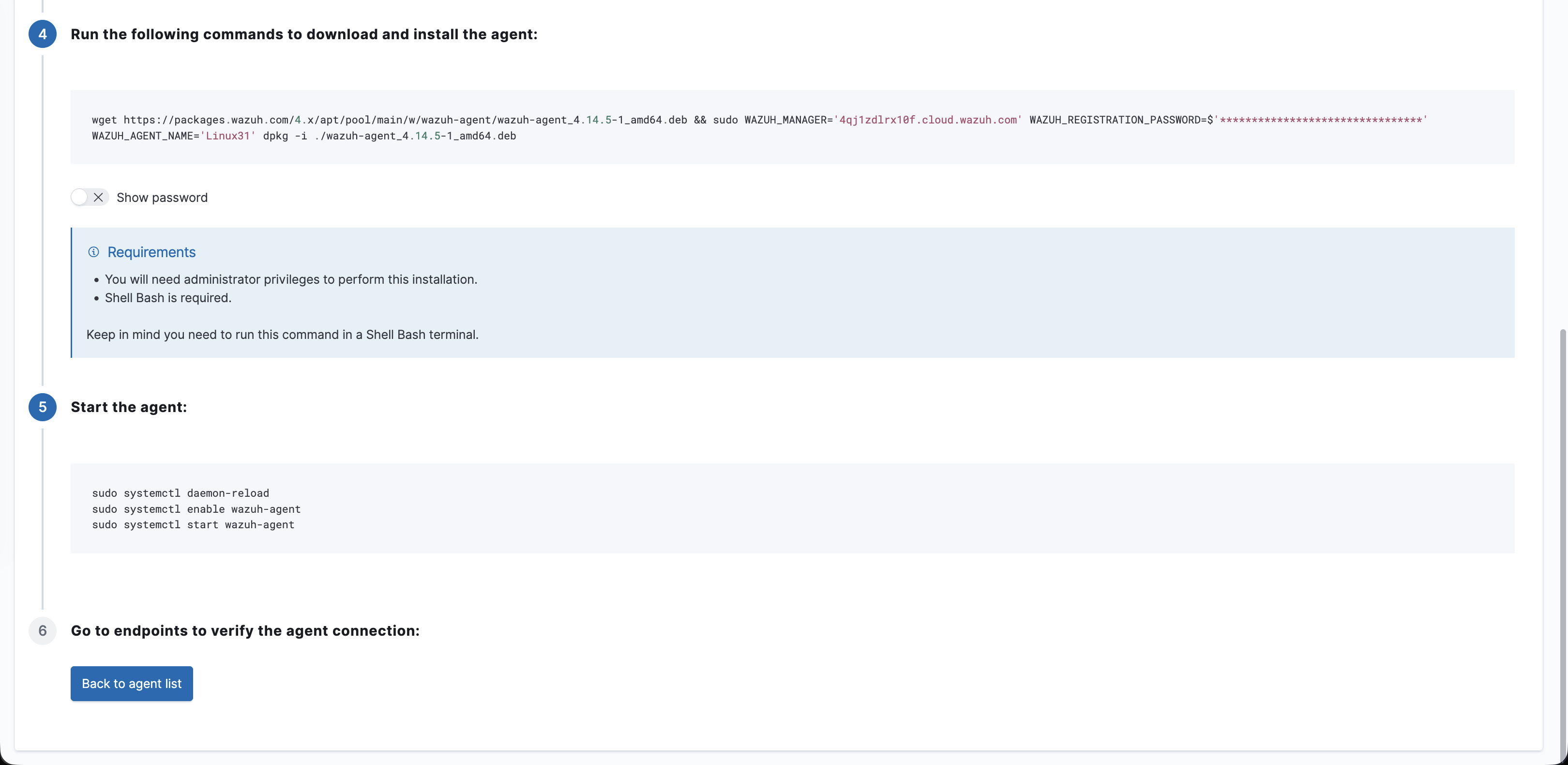The image size is (1568, 765).
Task: Click 'sudo systemctl enable wazuh-agent' line
Action: pos(196,508)
